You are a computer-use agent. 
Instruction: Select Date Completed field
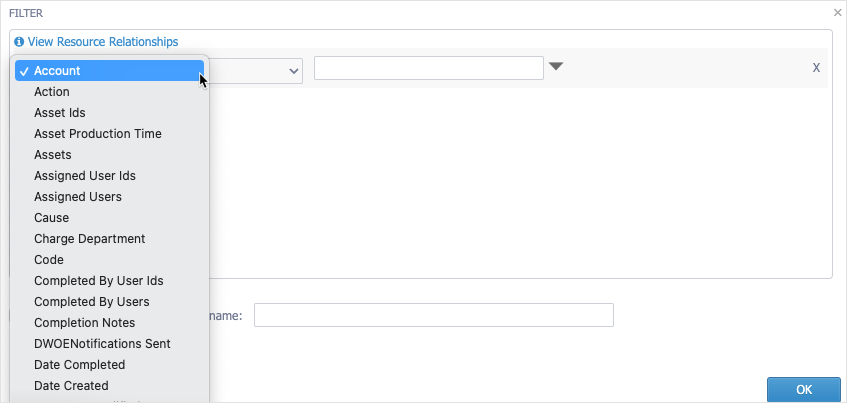(x=110, y=365)
